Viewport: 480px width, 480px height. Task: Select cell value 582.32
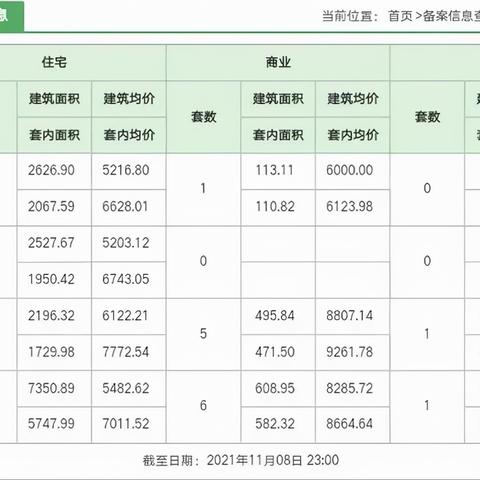pyautogui.click(x=275, y=424)
